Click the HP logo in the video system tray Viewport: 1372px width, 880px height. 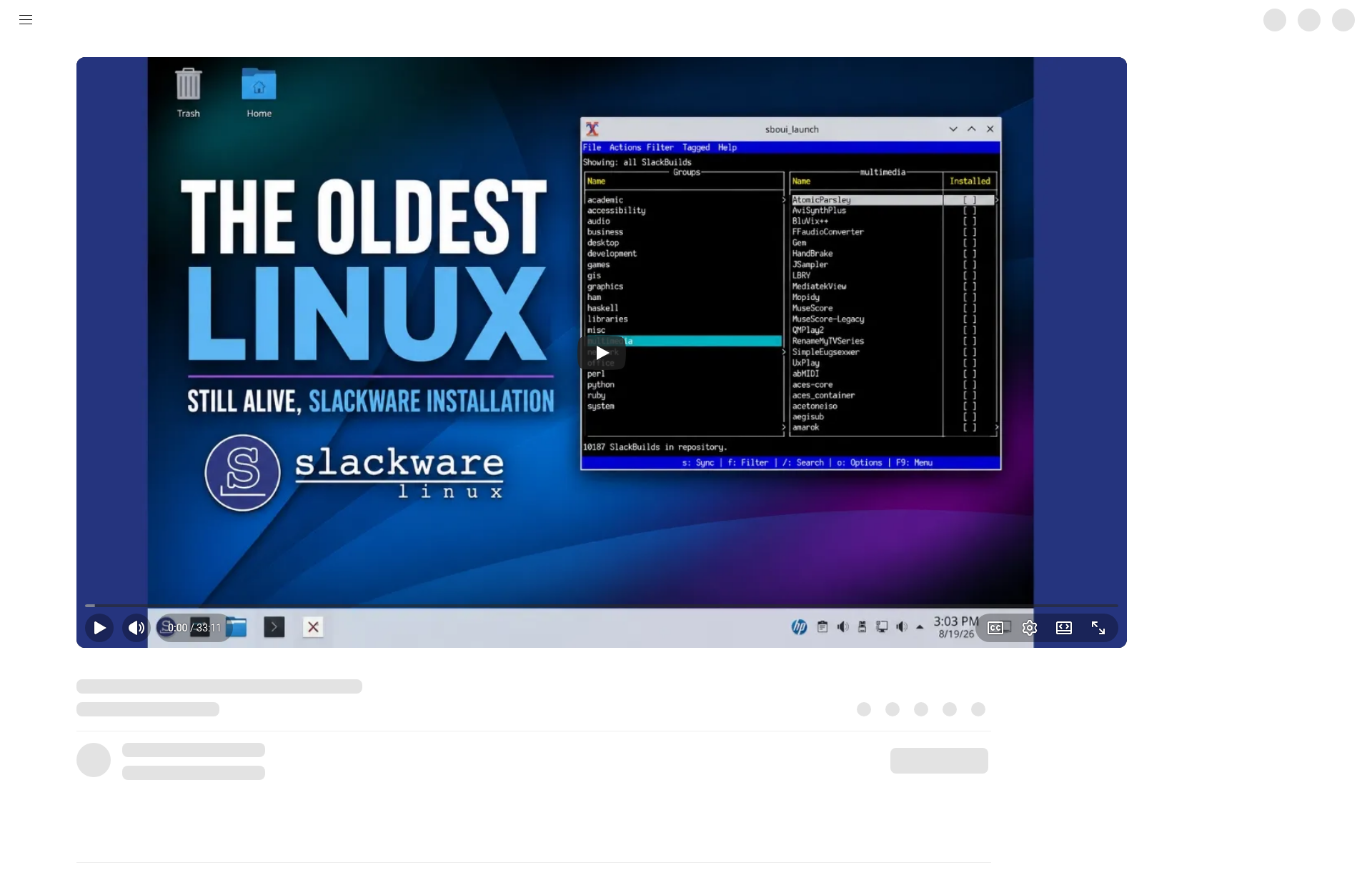799,627
